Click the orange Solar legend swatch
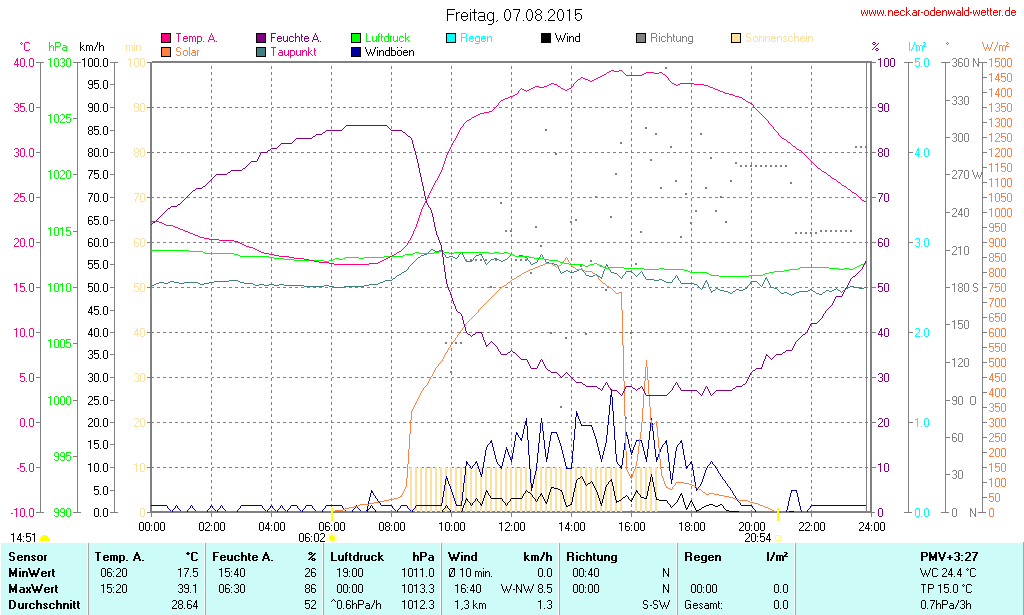Screen dimensions: 1024x615 point(166,51)
